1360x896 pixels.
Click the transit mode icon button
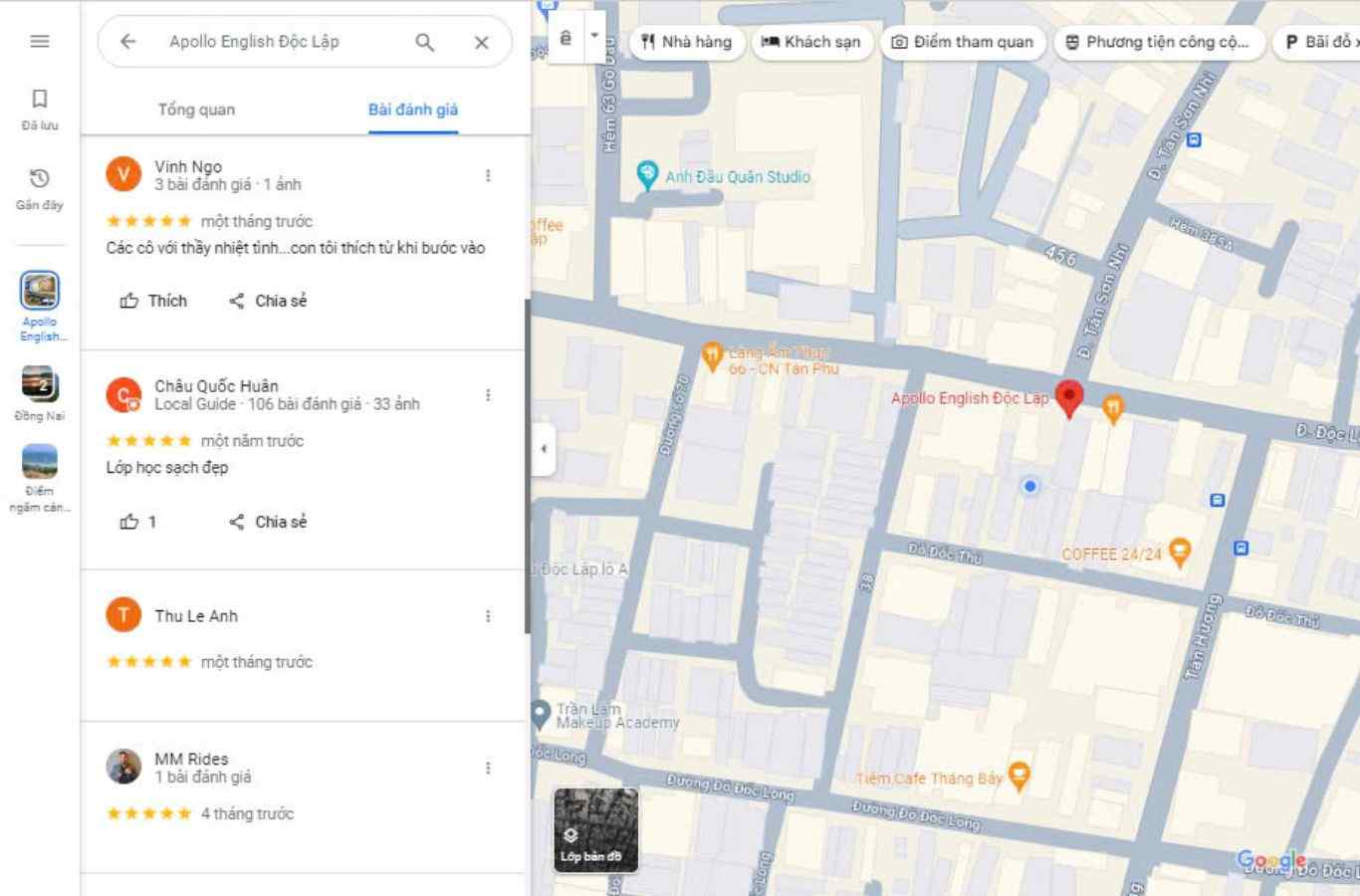566,39
